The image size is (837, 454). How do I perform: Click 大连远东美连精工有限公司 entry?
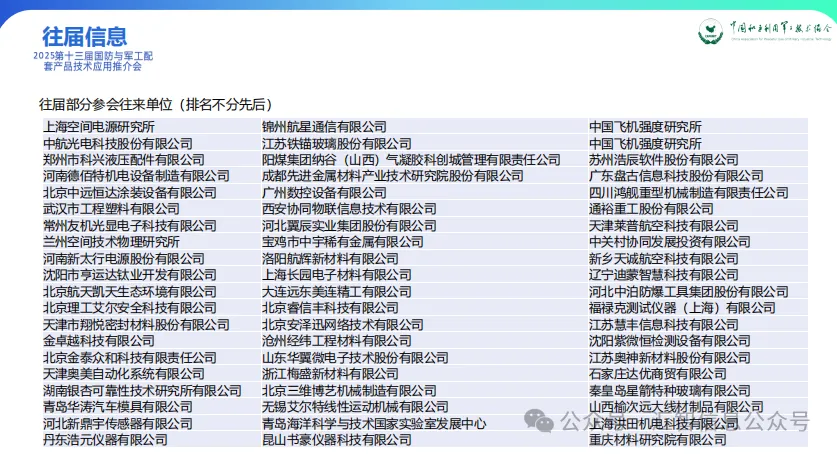[337, 292]
